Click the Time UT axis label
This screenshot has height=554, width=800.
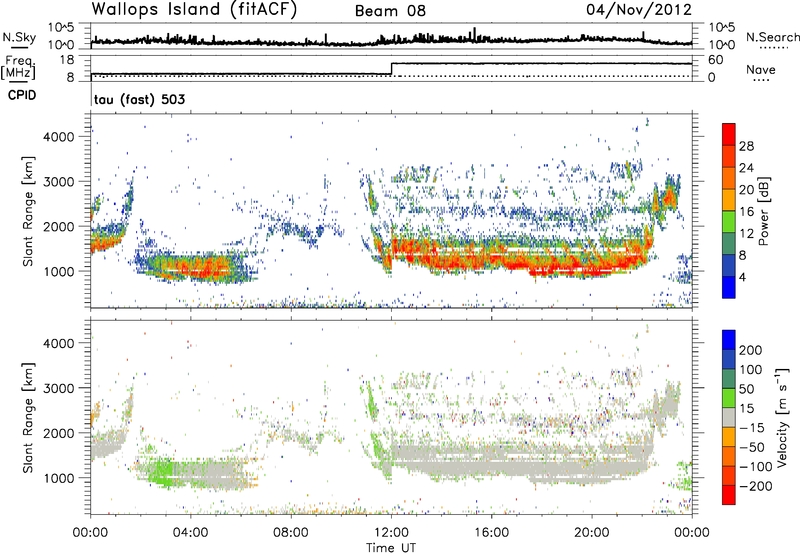coord(391,547)
